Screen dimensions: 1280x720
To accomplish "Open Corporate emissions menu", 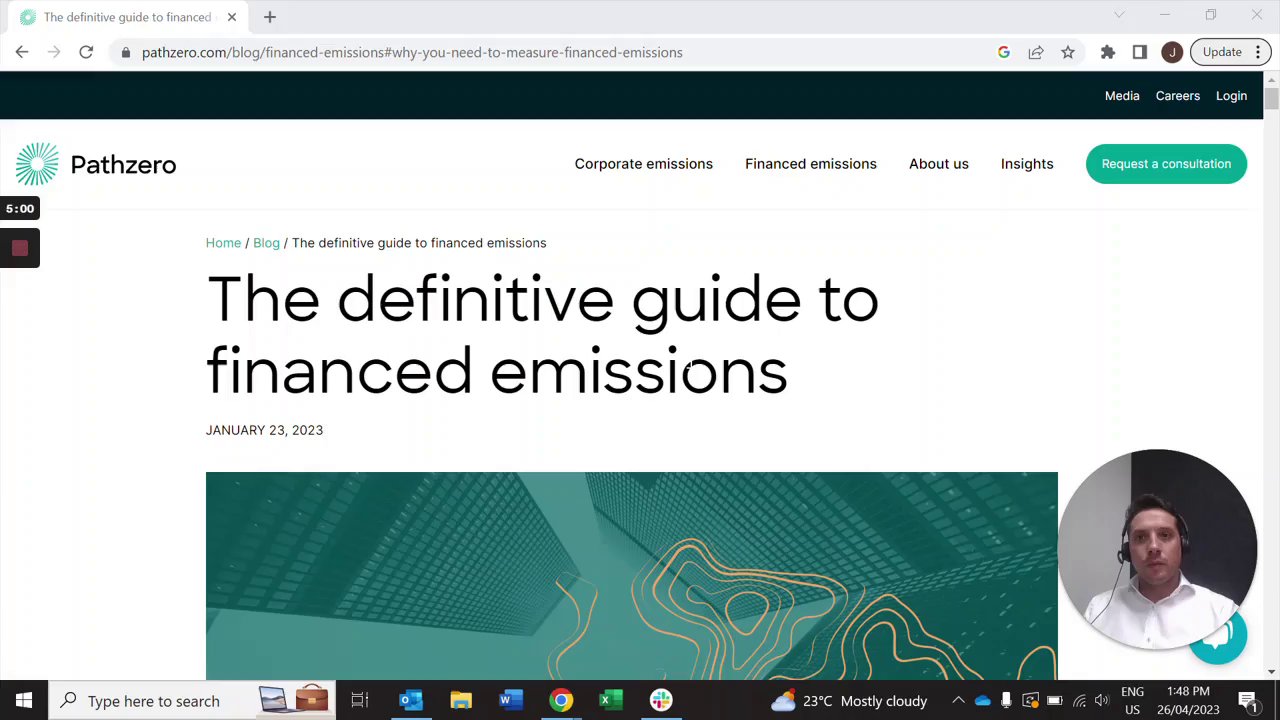I will click(644, 164).
